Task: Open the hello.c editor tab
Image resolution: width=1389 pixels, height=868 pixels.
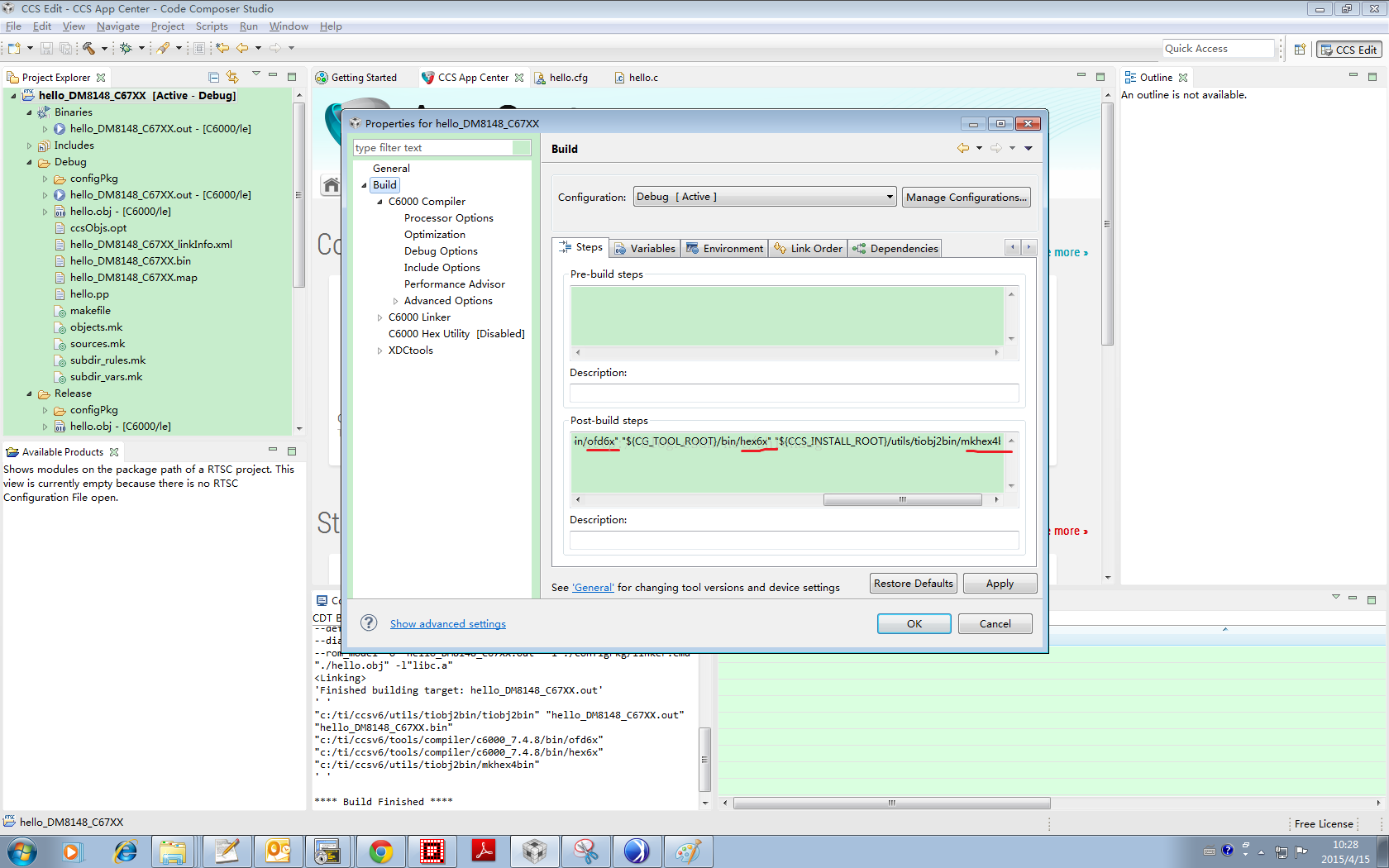Action: point(636,78)
